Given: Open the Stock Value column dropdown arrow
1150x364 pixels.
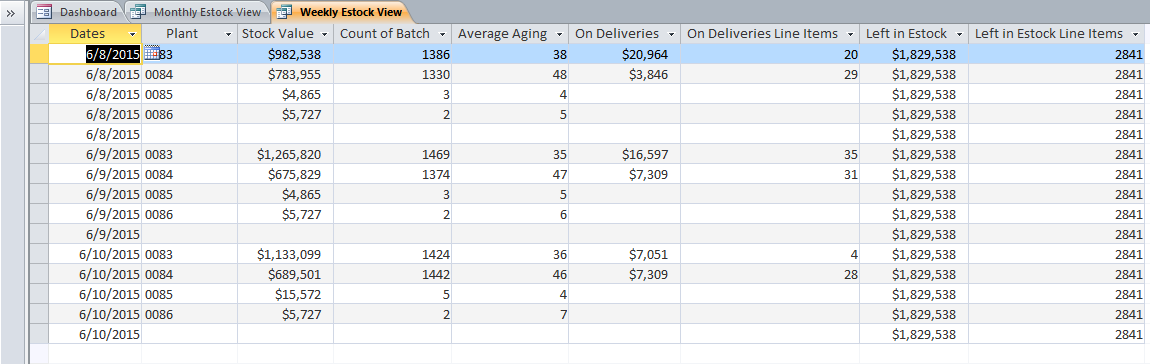Looking at the screenshot, I should click(325, 34).
